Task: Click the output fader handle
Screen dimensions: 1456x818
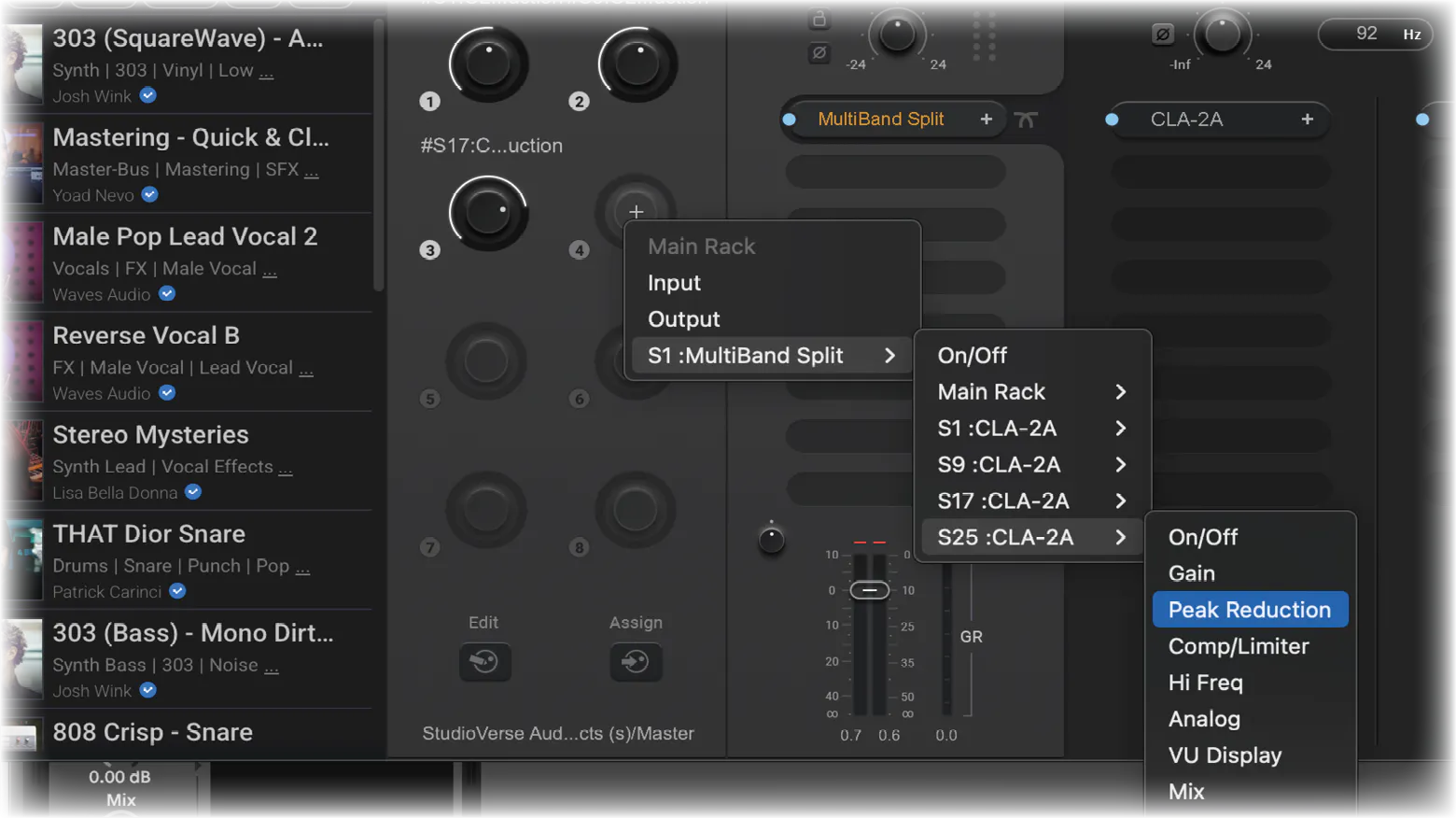Action: [869, 590]
